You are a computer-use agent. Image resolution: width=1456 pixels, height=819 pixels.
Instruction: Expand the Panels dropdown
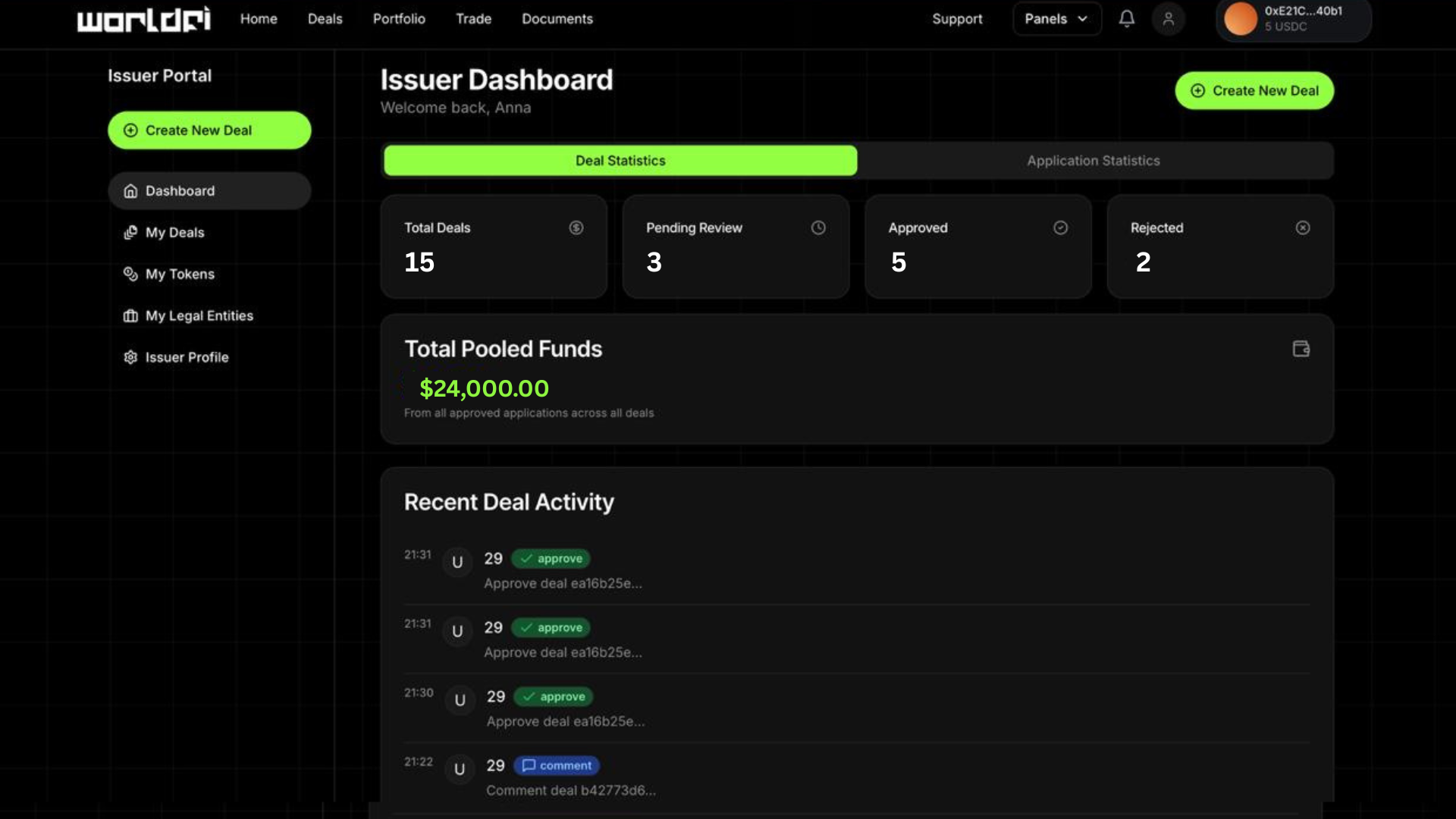click(1056, 19)
